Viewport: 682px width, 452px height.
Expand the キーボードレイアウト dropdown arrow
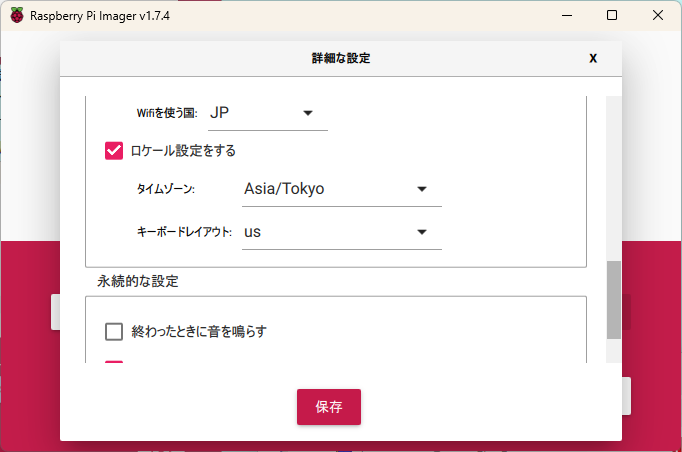point(422,232)
